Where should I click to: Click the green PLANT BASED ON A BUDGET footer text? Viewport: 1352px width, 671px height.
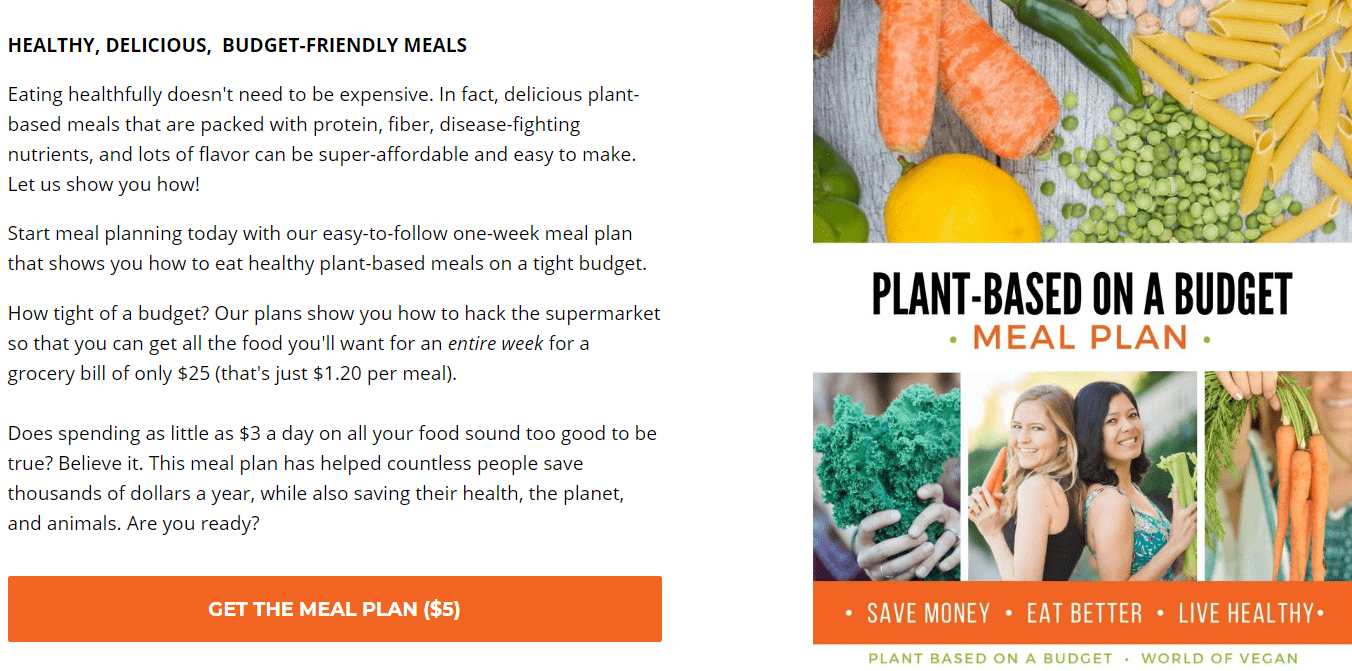click(990, 658)
